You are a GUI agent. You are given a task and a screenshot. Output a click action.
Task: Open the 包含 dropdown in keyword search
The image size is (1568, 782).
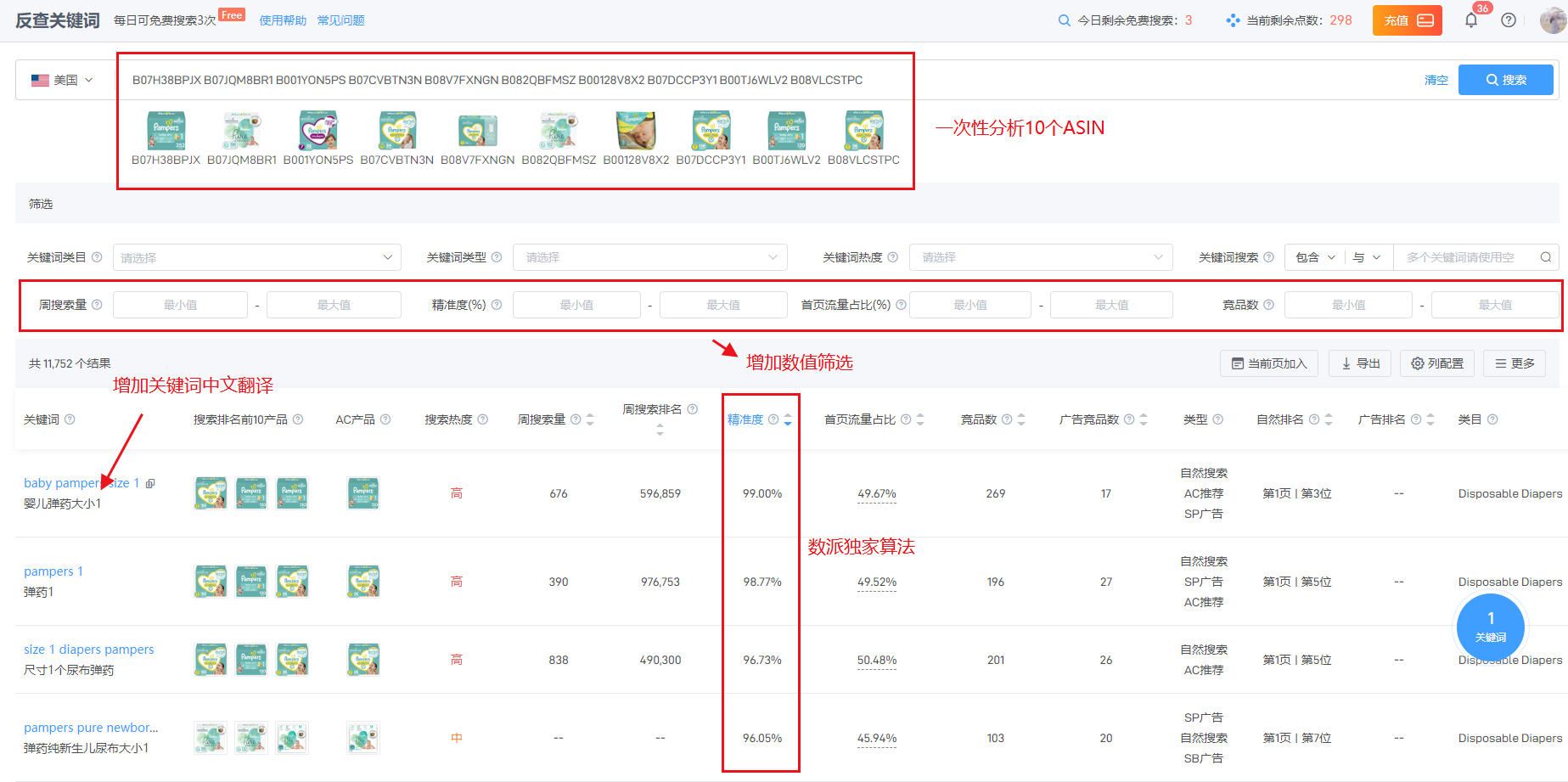(1315, 257)
